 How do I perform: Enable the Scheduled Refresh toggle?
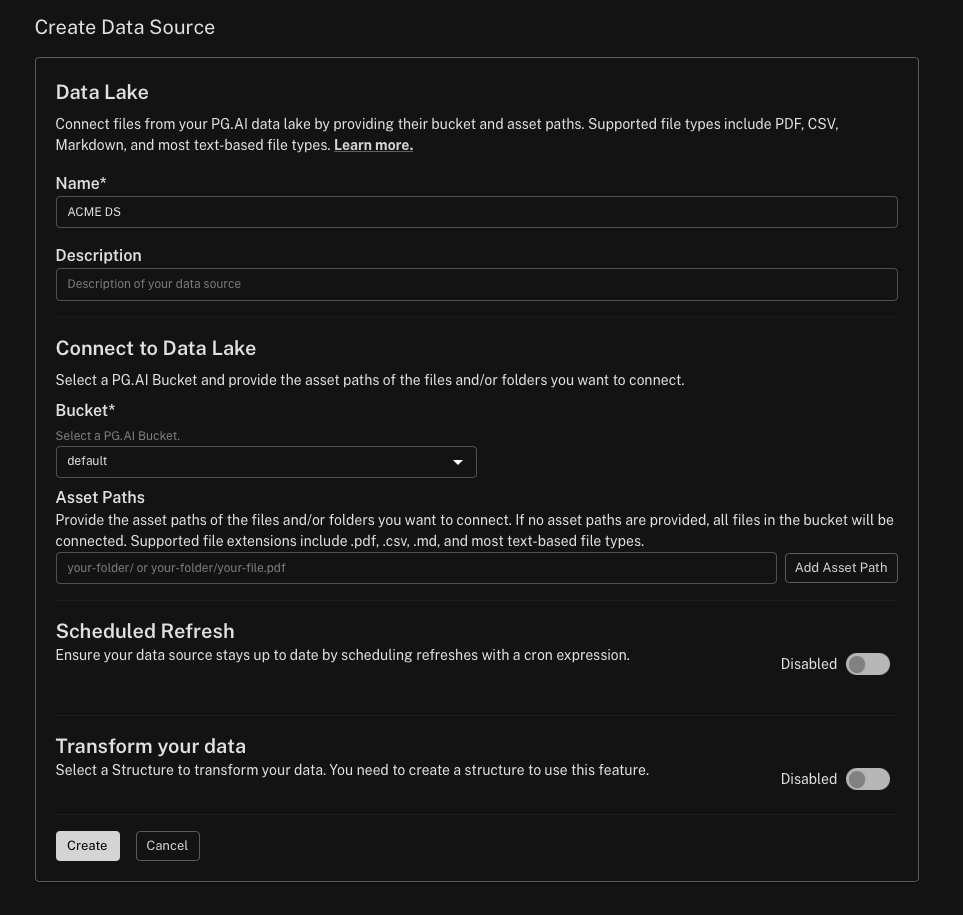click(867, 664)
